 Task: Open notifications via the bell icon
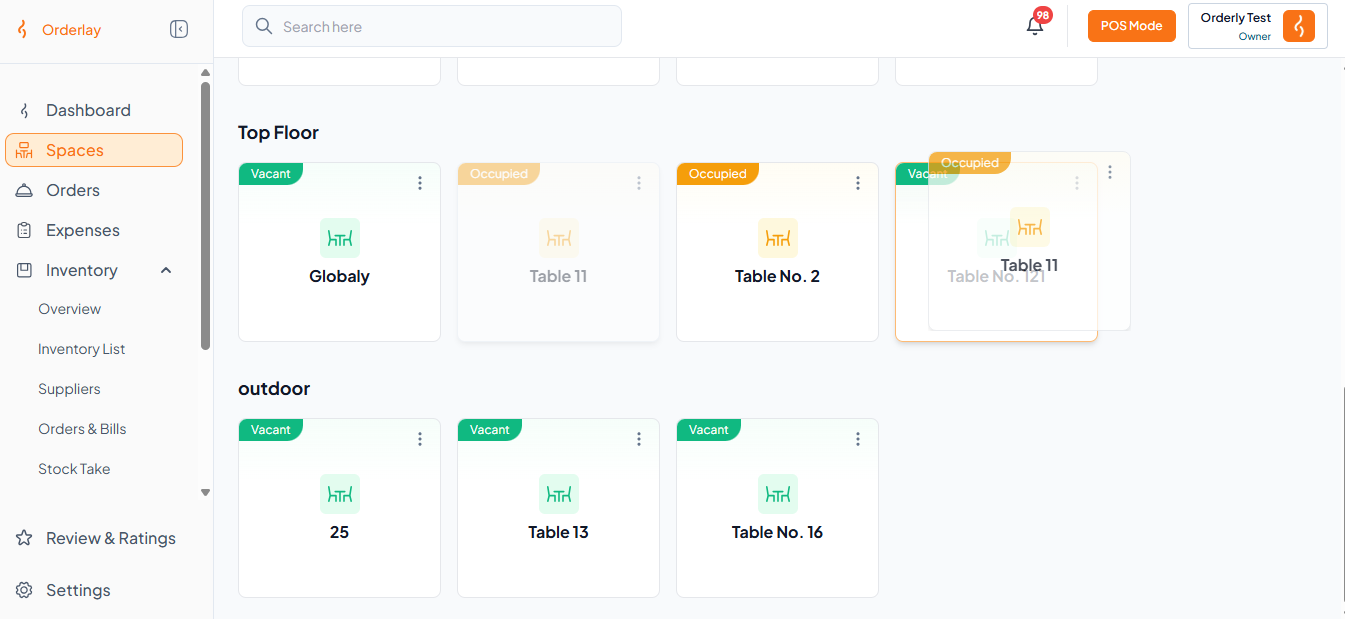(1035, 26)
